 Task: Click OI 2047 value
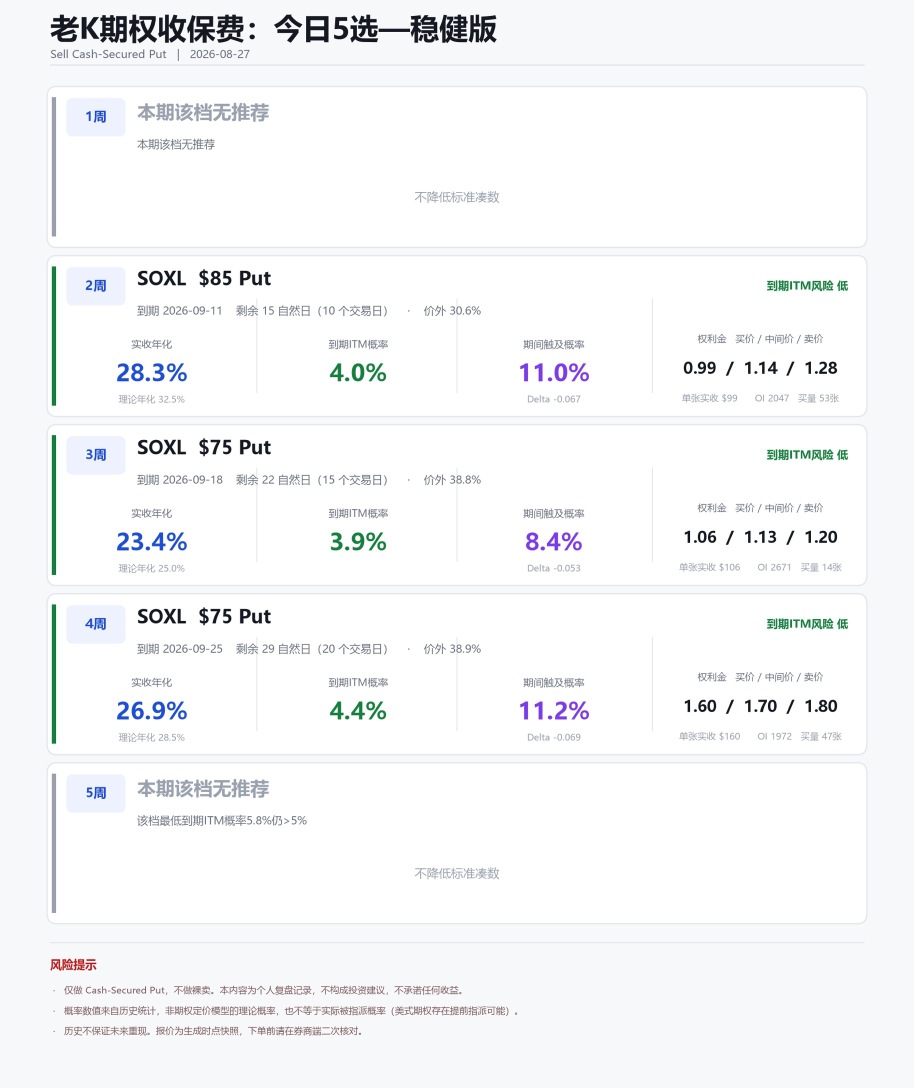pyautogui.click(x=772, y=398)
